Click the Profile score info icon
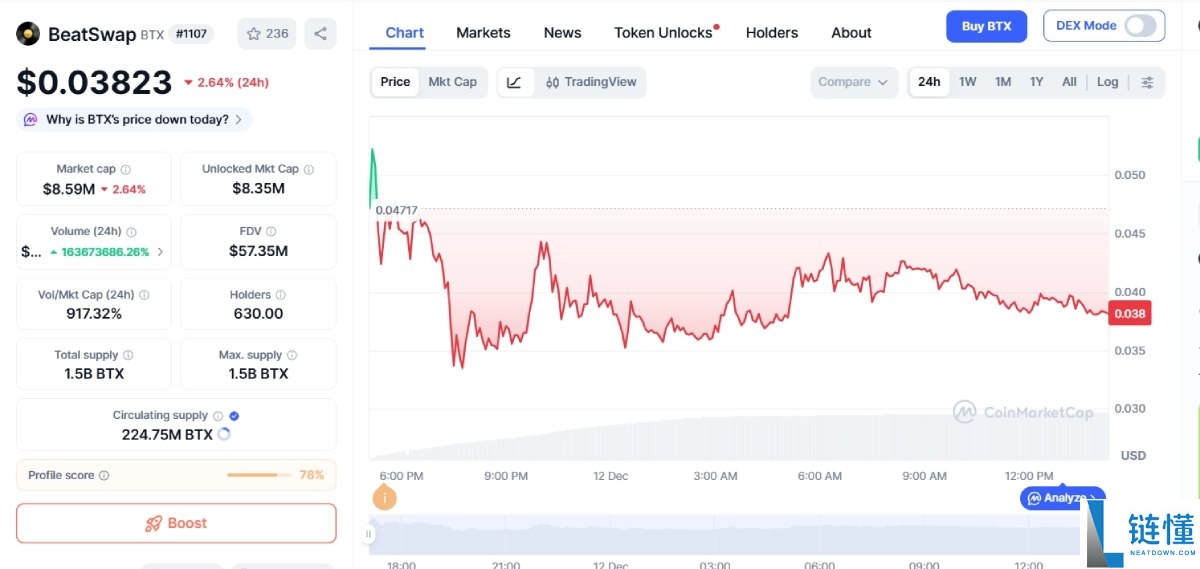Screen dimensions: 1200x569 (104, 476)
